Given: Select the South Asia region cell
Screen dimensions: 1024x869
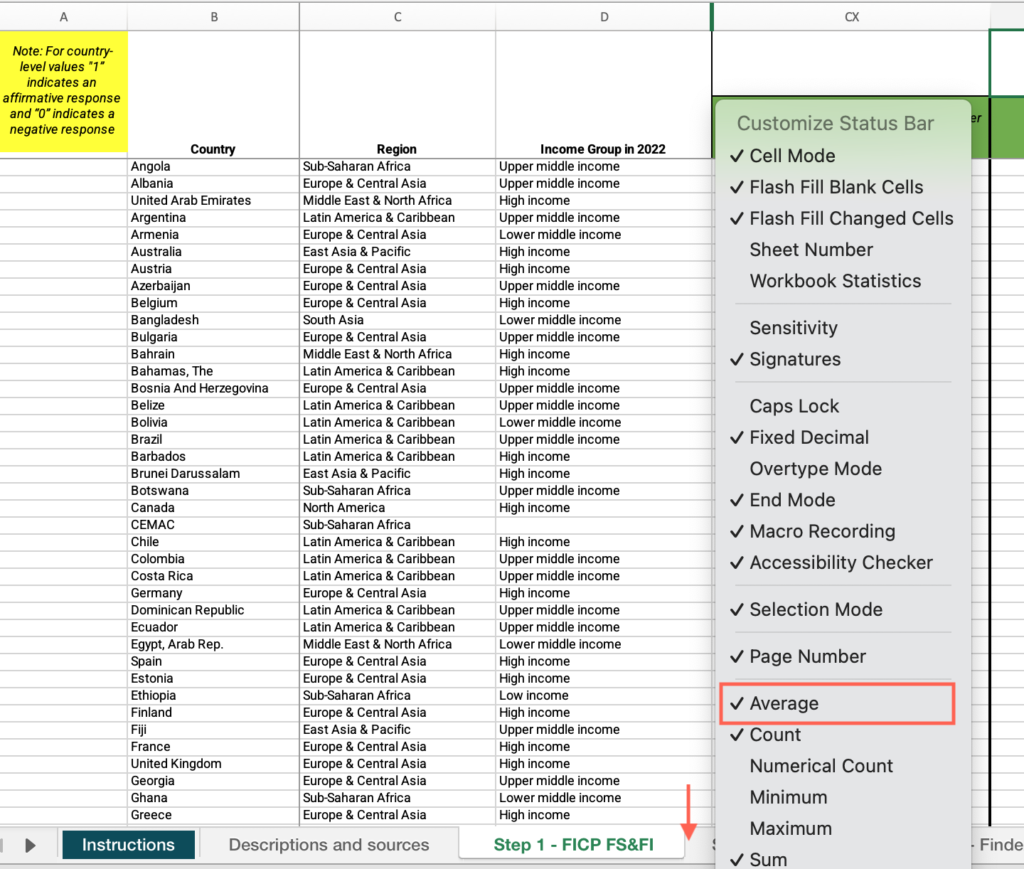Looking at the screenshot, I should click(x=397, y=320).
